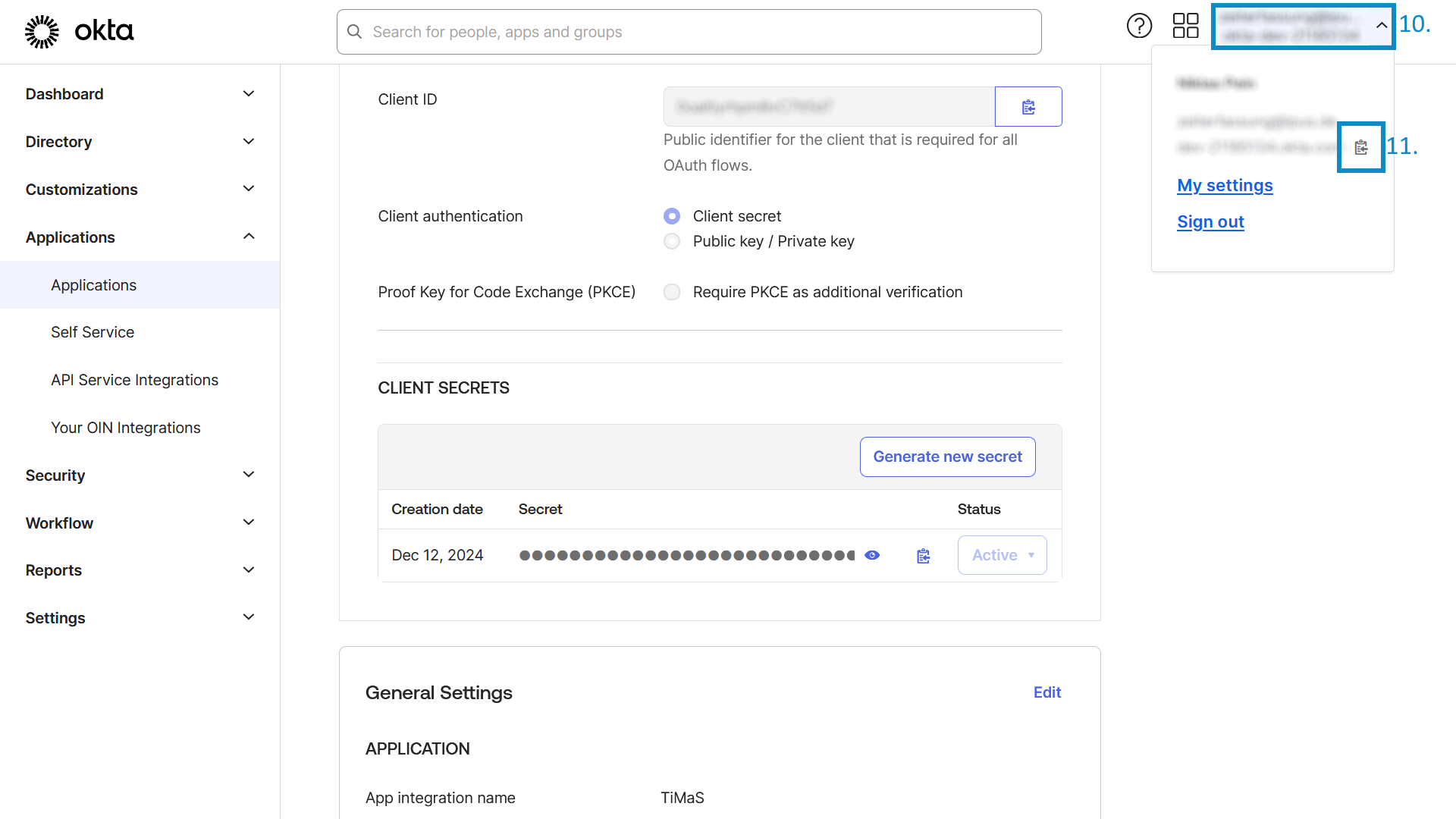Expand the Dashboard menu
Screen dimensions: 1456x819
140,94
